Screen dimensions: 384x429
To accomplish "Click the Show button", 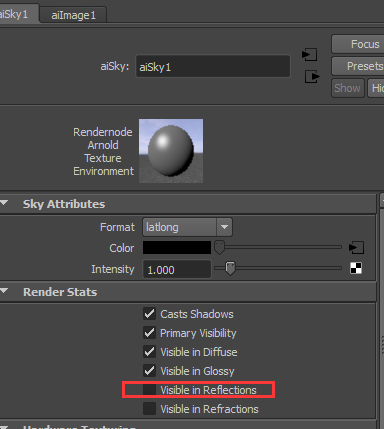I will (347, 88).
